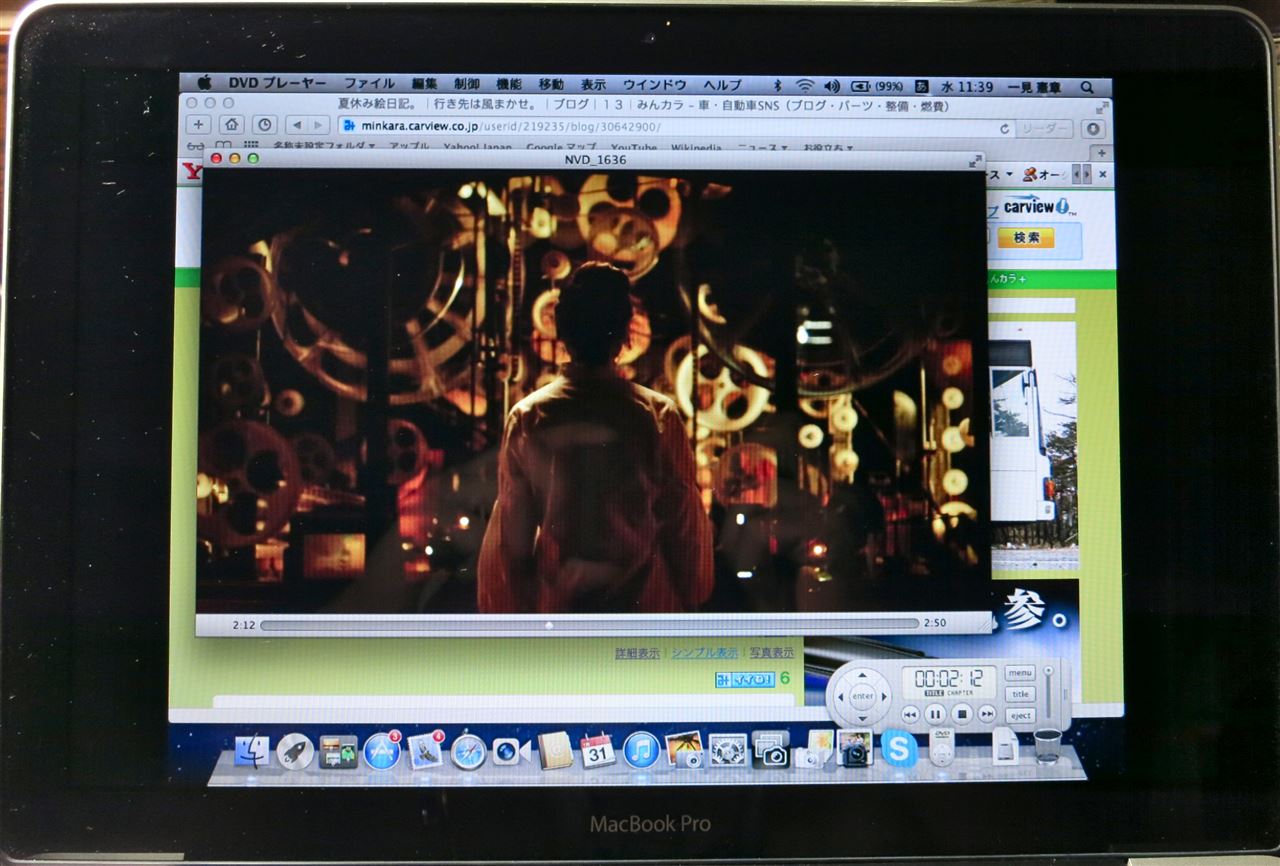Image resolution: width=1280 pixels, height=866 pixels.
Task: Open the ファイル menu
Action: [x=369, y=84]
